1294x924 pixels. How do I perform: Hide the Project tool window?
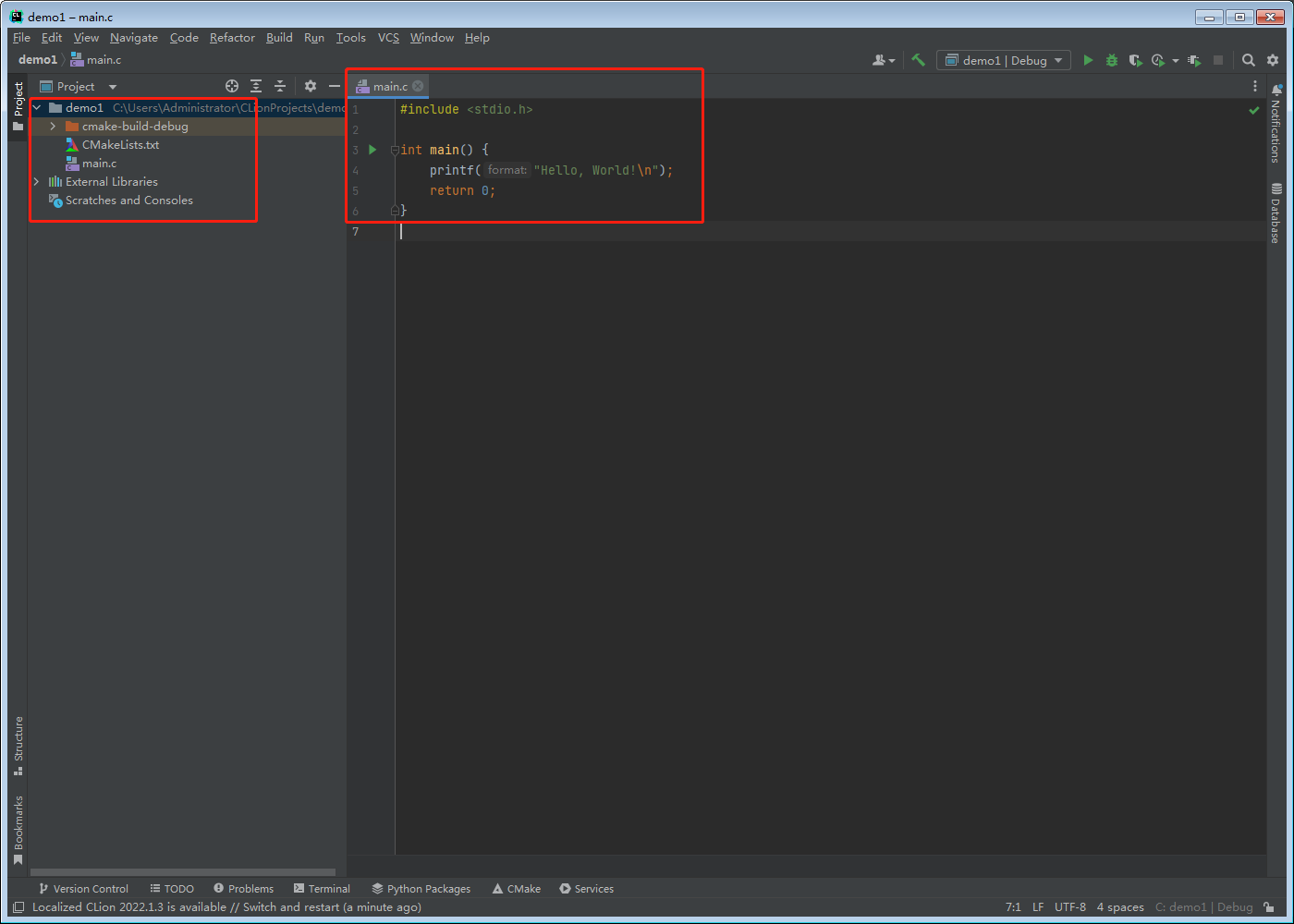(x=335, y=86)
